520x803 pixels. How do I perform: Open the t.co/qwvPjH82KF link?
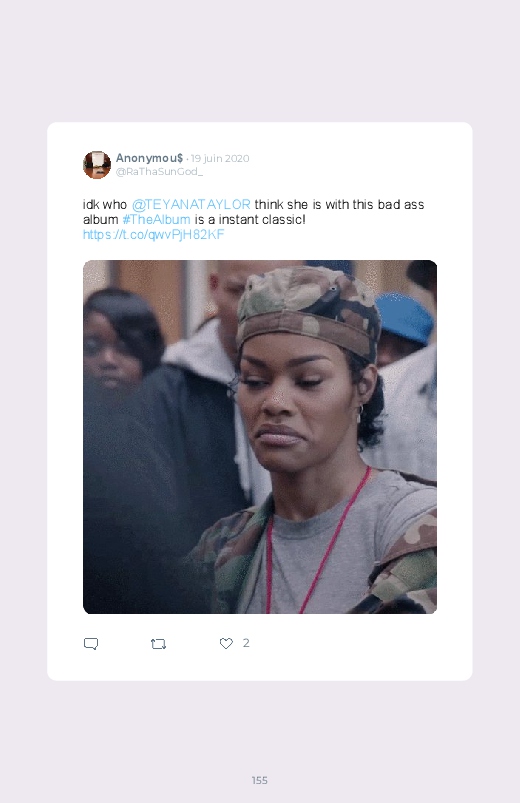pyautogui.click(x=154, y=235)
